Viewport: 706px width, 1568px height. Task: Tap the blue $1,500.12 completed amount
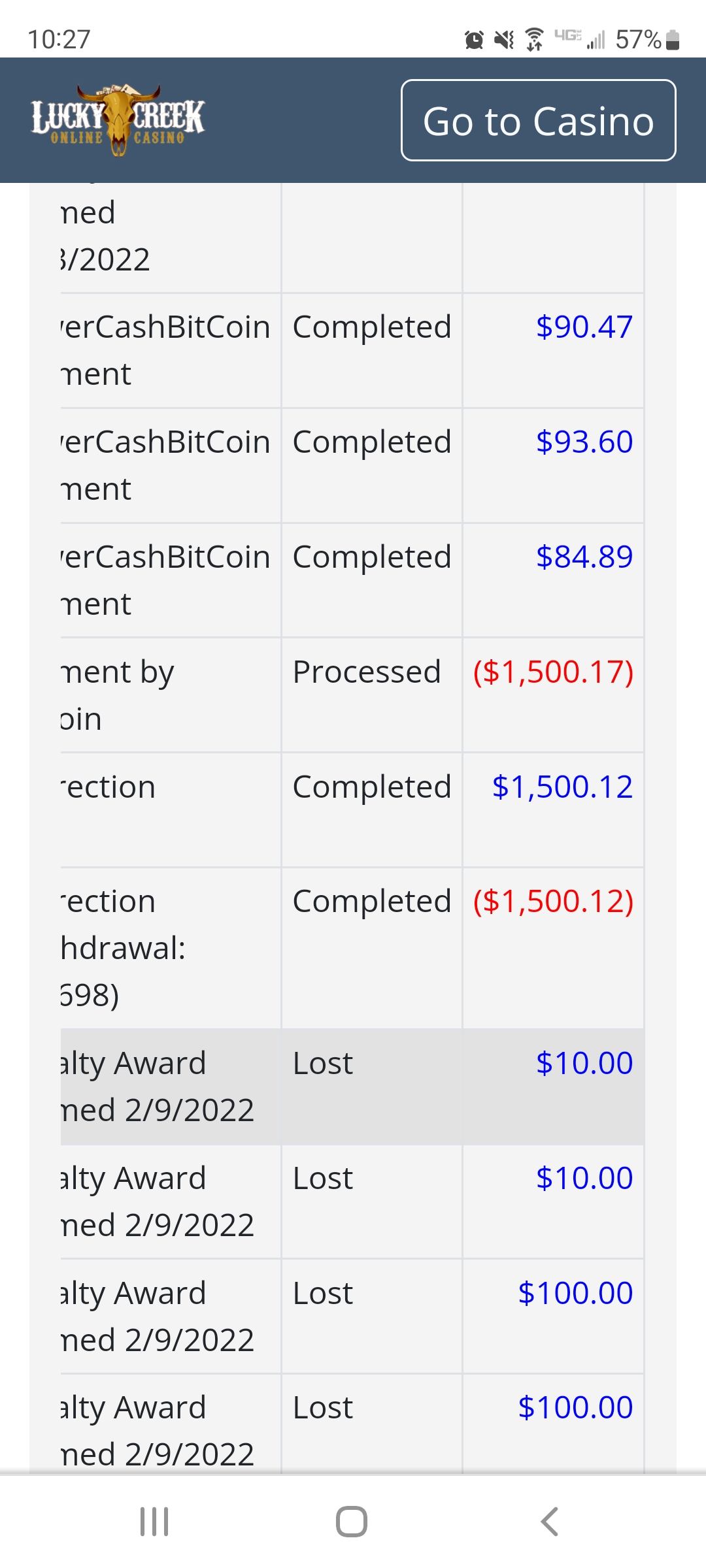pyautogui.click(x=562, y=787)
